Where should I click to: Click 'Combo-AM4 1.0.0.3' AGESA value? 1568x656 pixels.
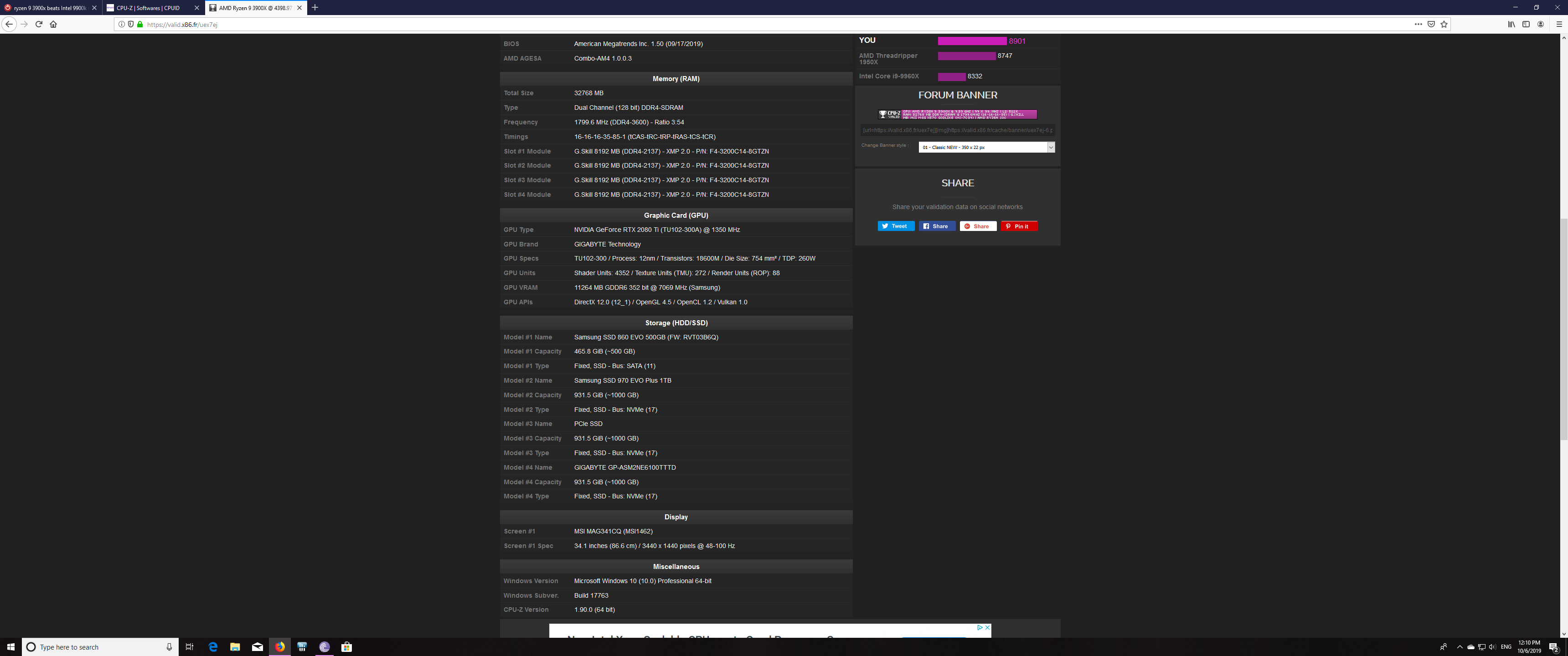tap(603, 59)
